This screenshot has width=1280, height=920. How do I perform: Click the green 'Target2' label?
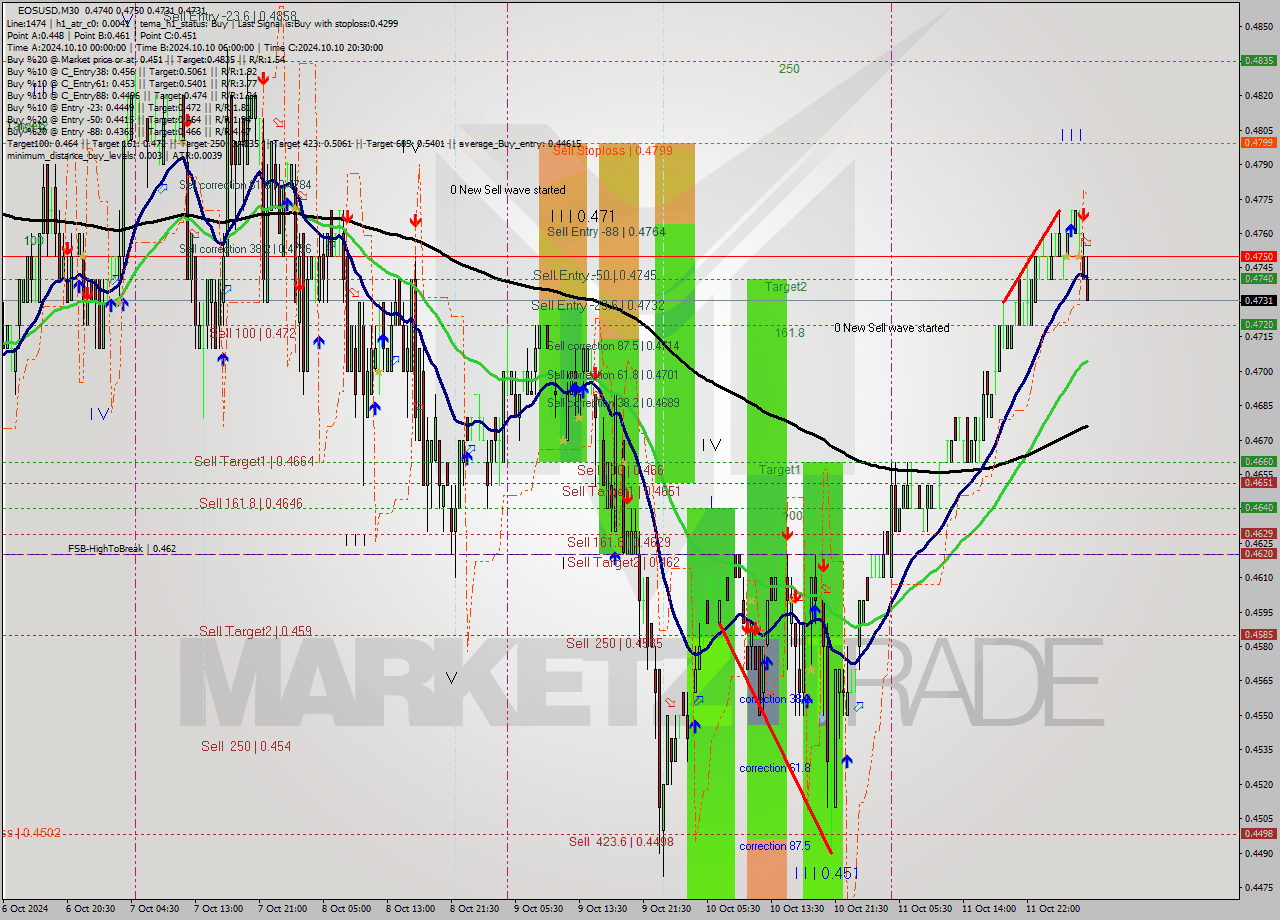point(786,286)
